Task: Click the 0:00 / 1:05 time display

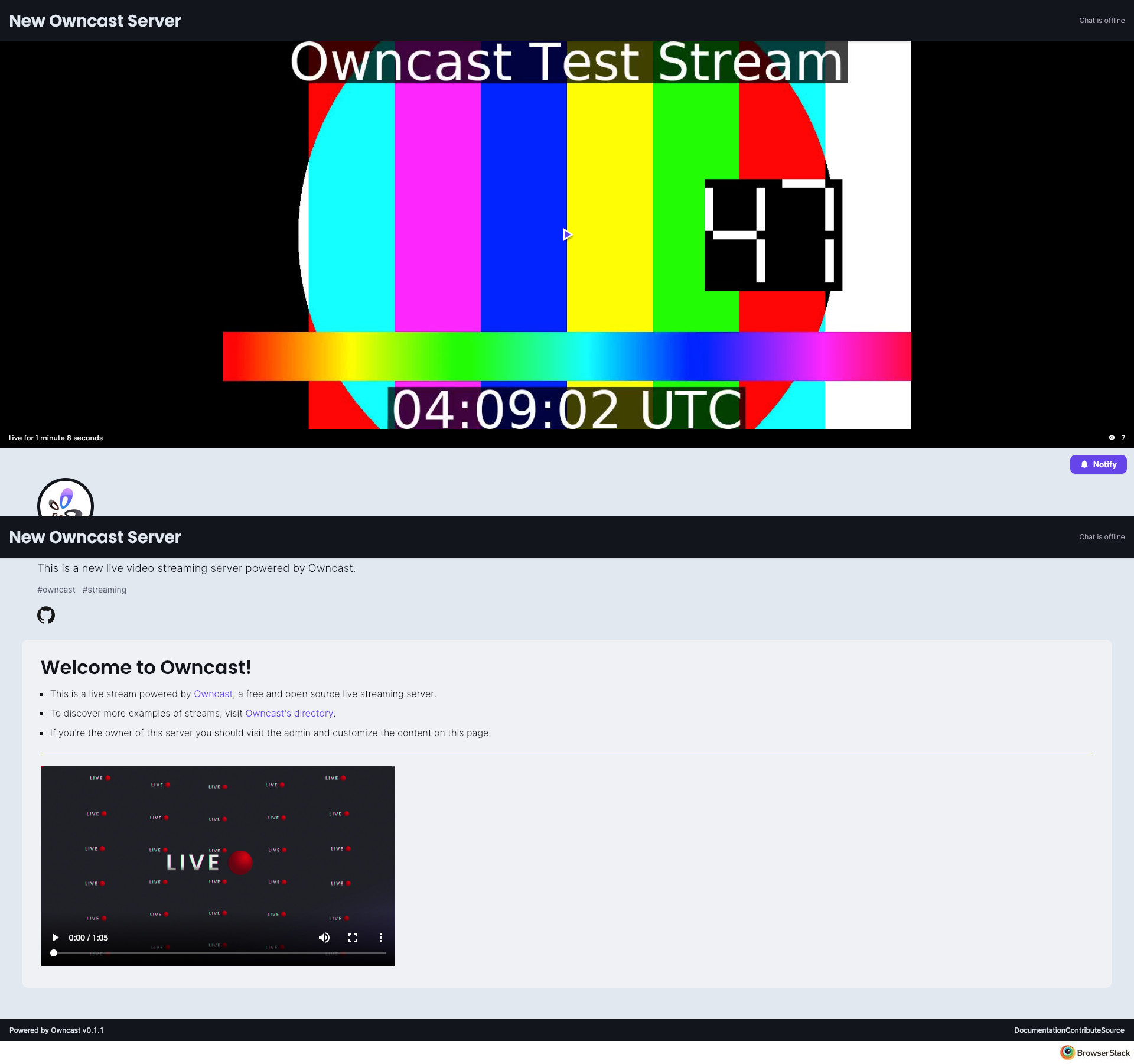Action: (89, 938)
